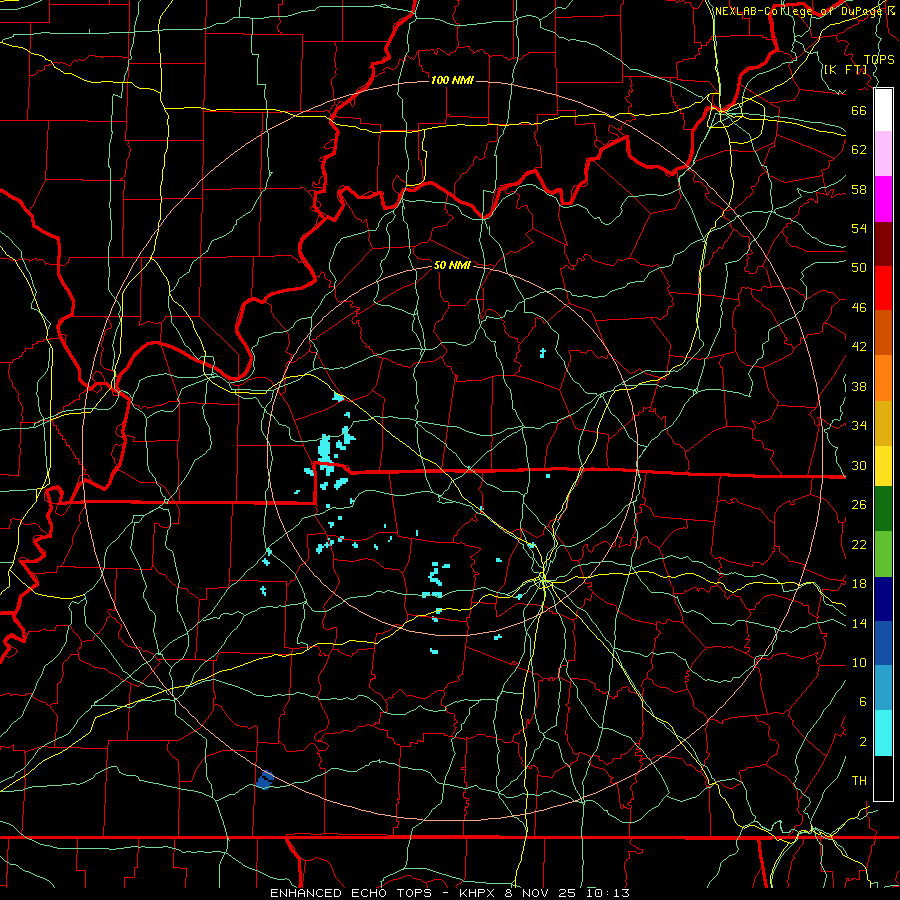Click the black TH legend swatch
This screenshot has height=900, width=900.
883,778
